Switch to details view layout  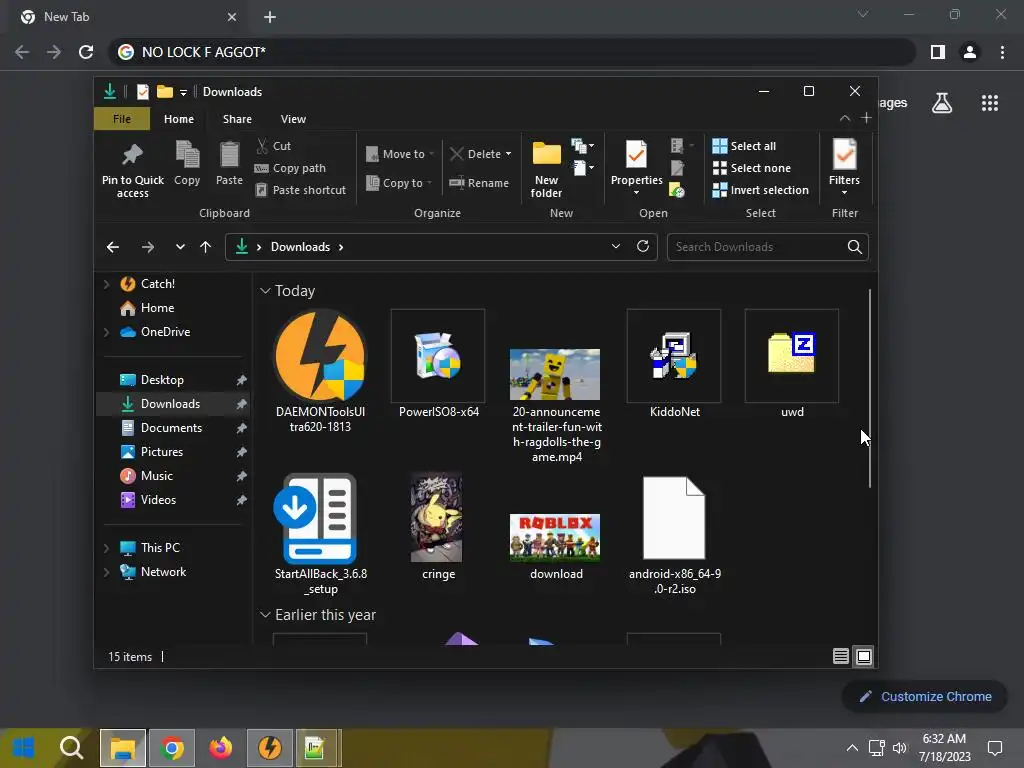[x=841, y=656]
